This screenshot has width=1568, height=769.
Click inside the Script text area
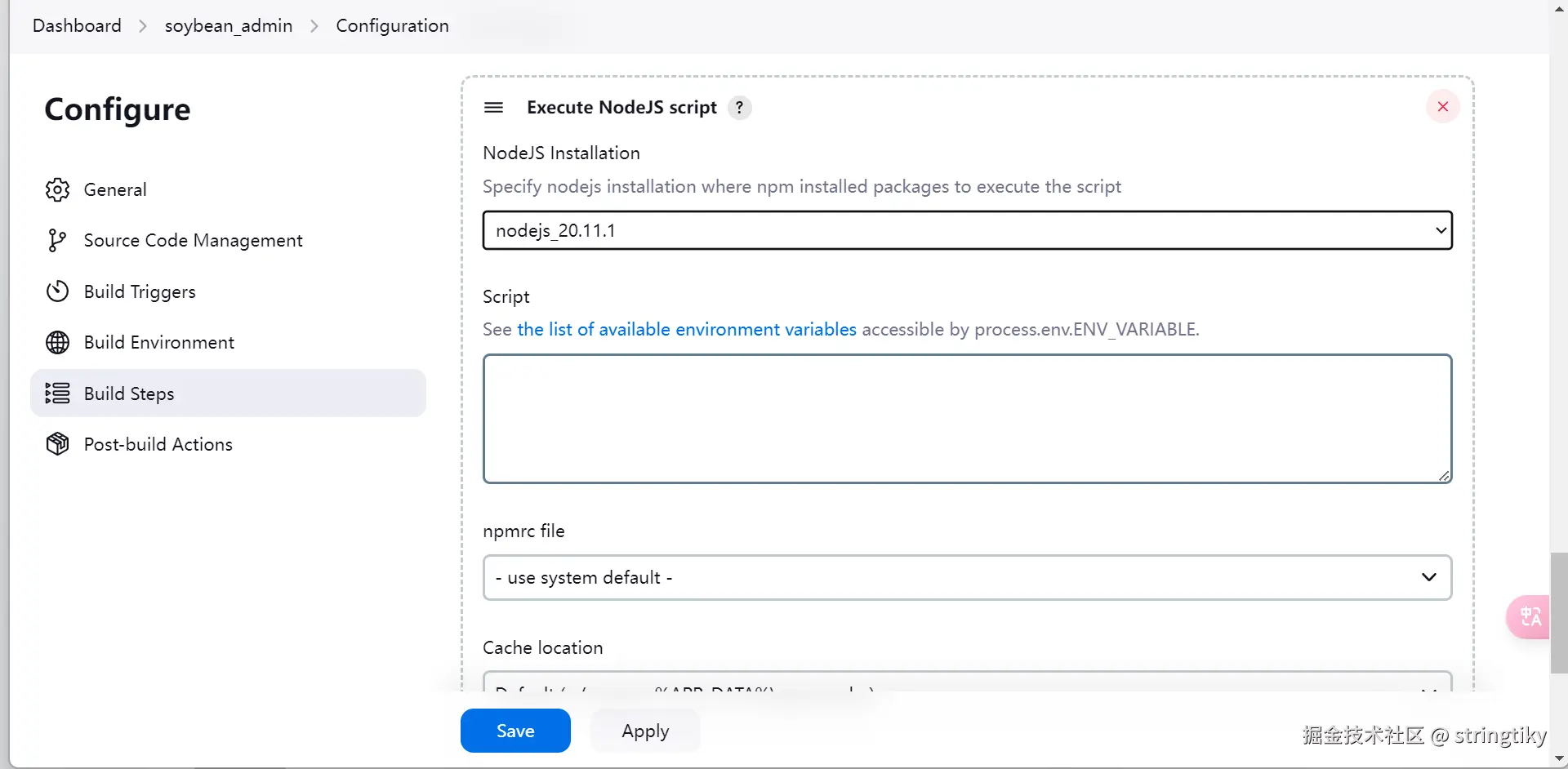click(967, 418)
